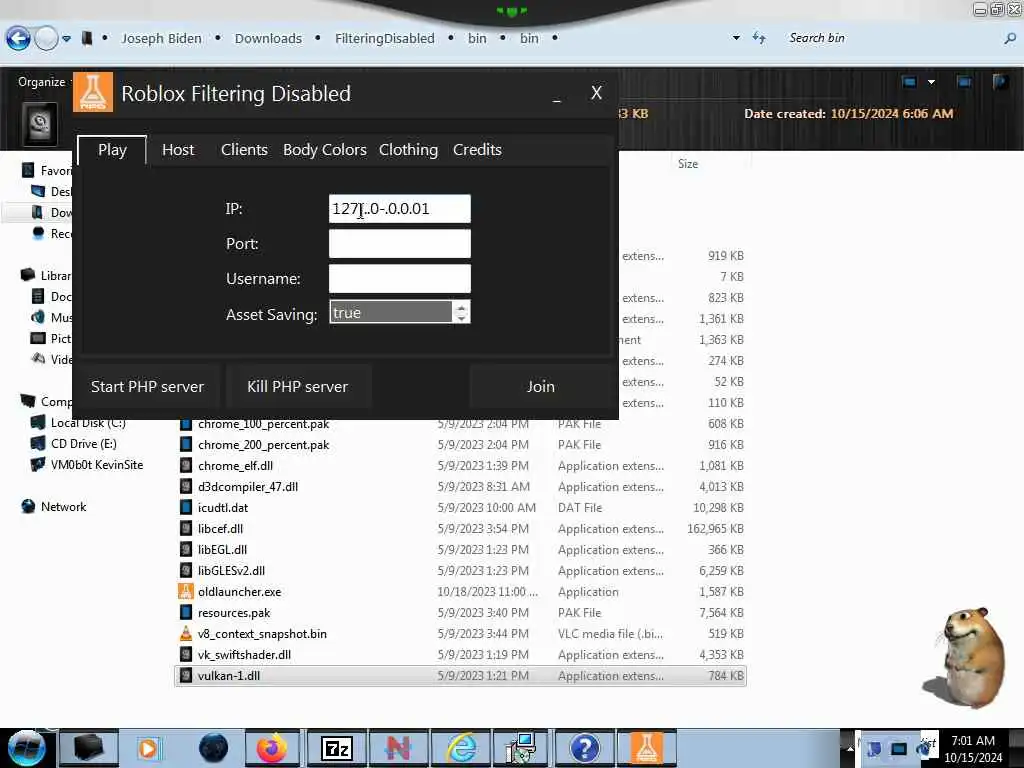The height and width of the screenshot is (768, 1024).
Task: Expand the view options dropdown arrow
Action: click(931, 82)
